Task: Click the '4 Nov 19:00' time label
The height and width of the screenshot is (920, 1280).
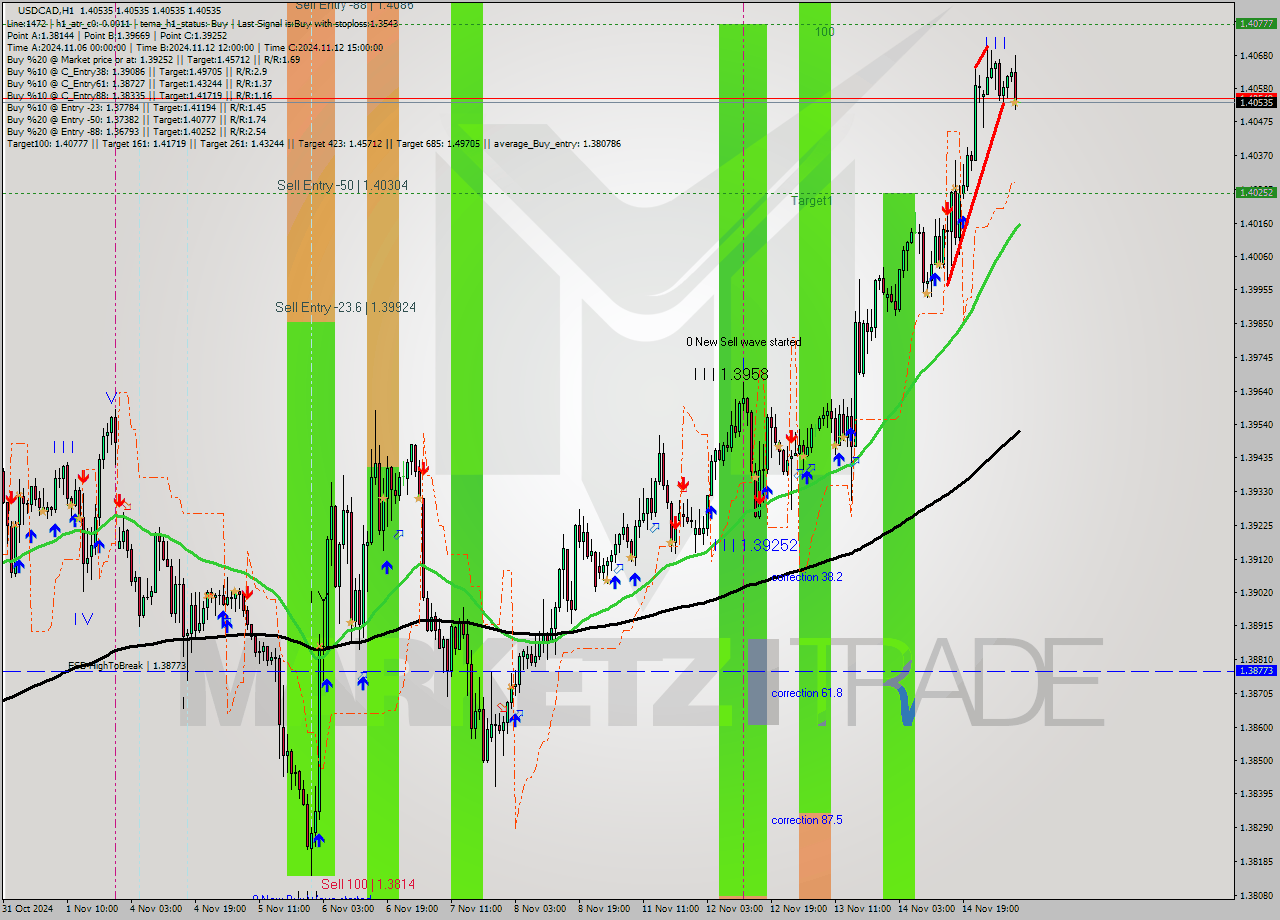Action: pyautogui.click(x=222, y=909)
